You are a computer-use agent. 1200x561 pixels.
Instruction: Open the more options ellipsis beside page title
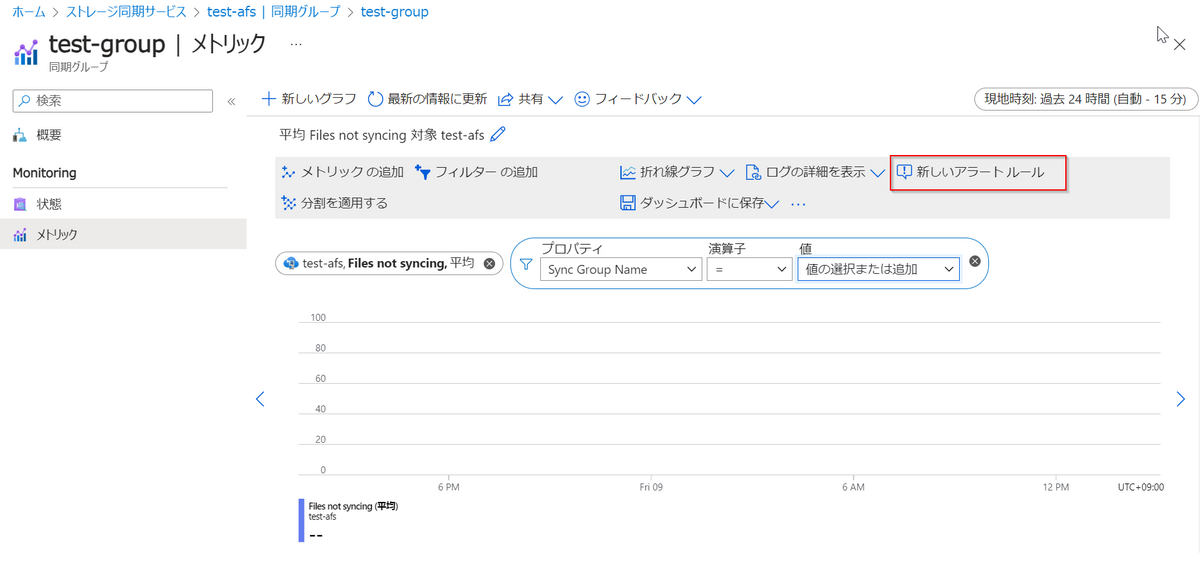pos(295,45)
